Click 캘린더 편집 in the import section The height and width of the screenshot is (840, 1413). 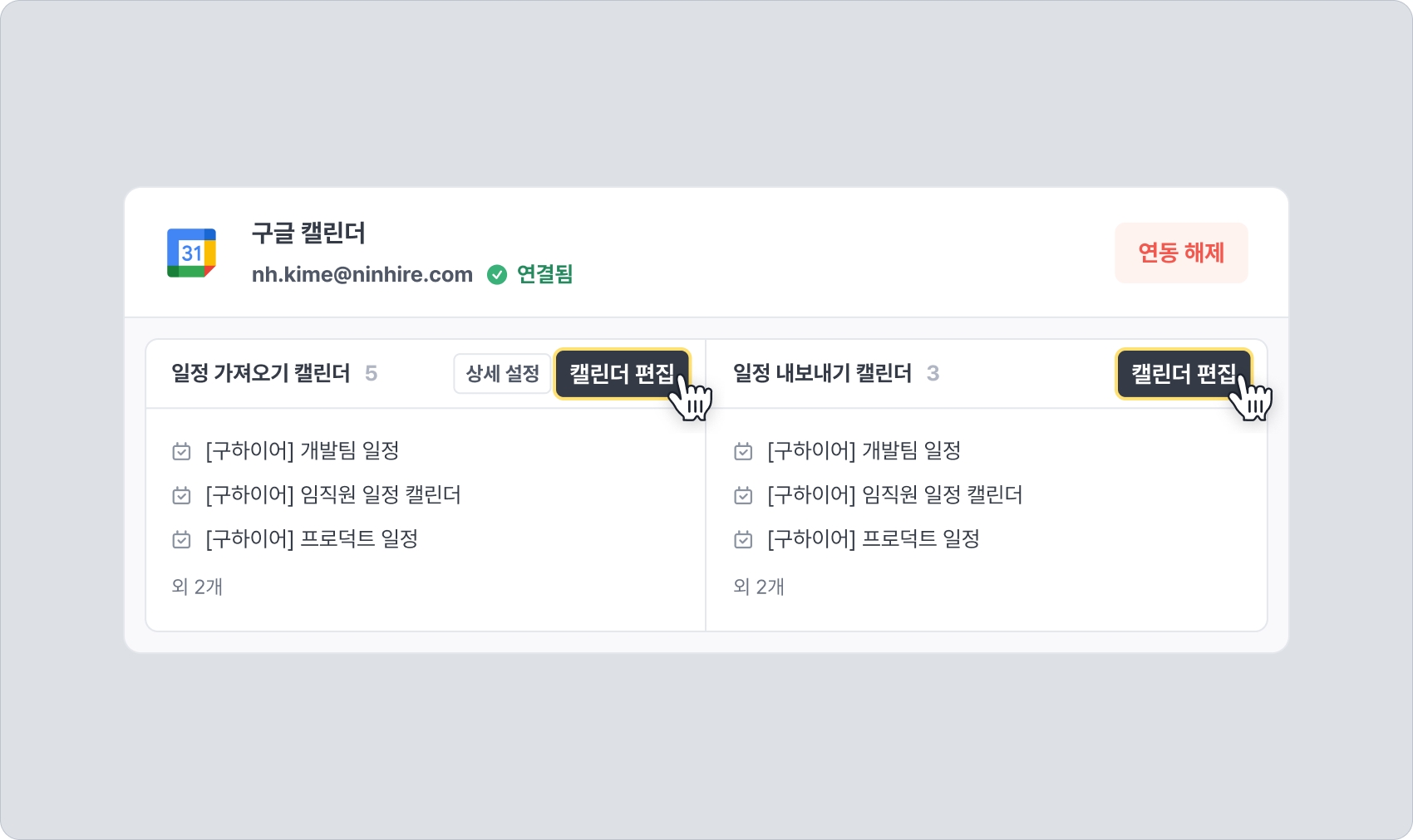(x=622, y=374)
